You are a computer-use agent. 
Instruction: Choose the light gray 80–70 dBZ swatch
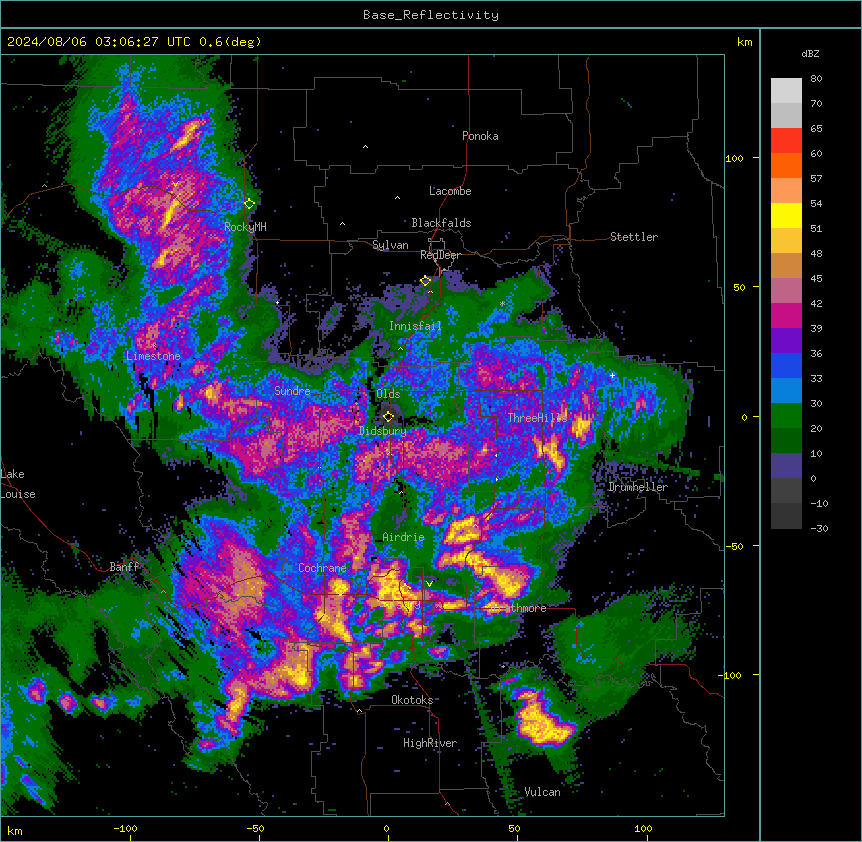786,91
